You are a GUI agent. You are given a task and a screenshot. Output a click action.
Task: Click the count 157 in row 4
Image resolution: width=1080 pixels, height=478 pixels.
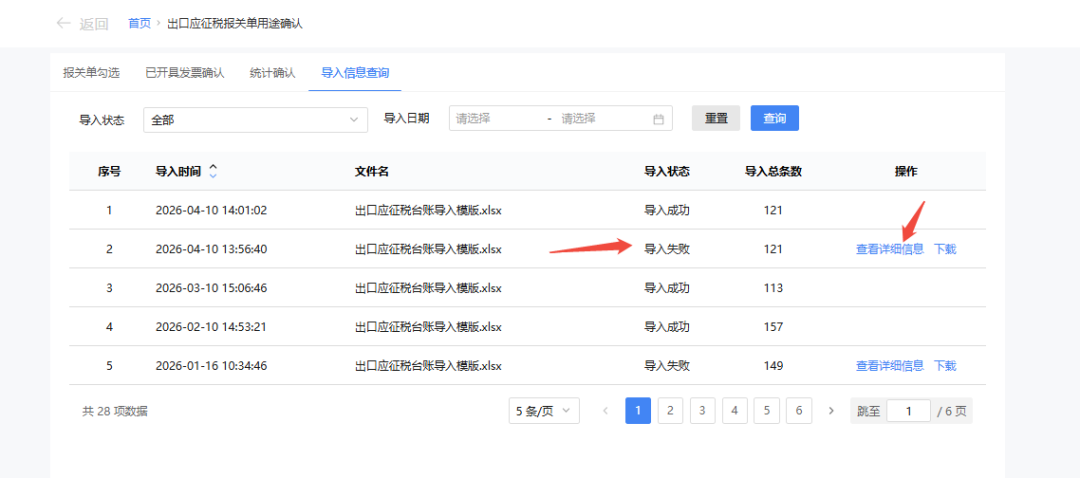click(x=773, y=326)
